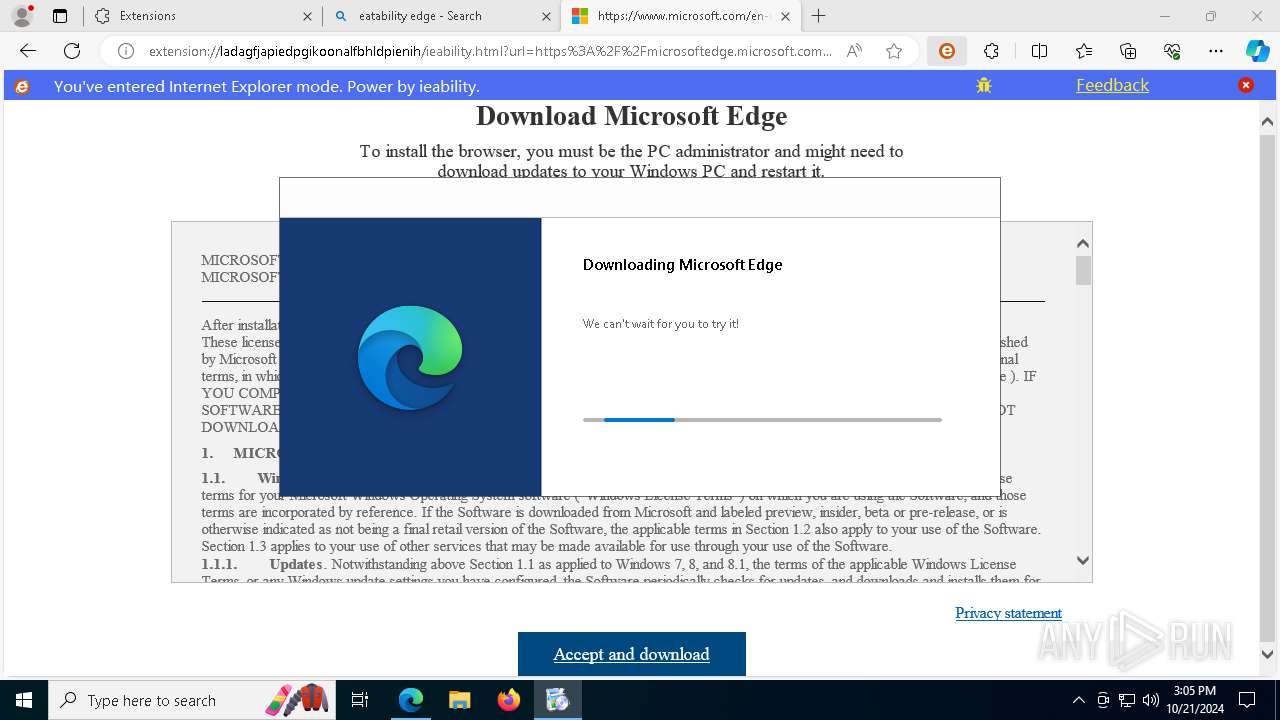
Task: Add this page to favorites star
Action: (x=894, y=51)
